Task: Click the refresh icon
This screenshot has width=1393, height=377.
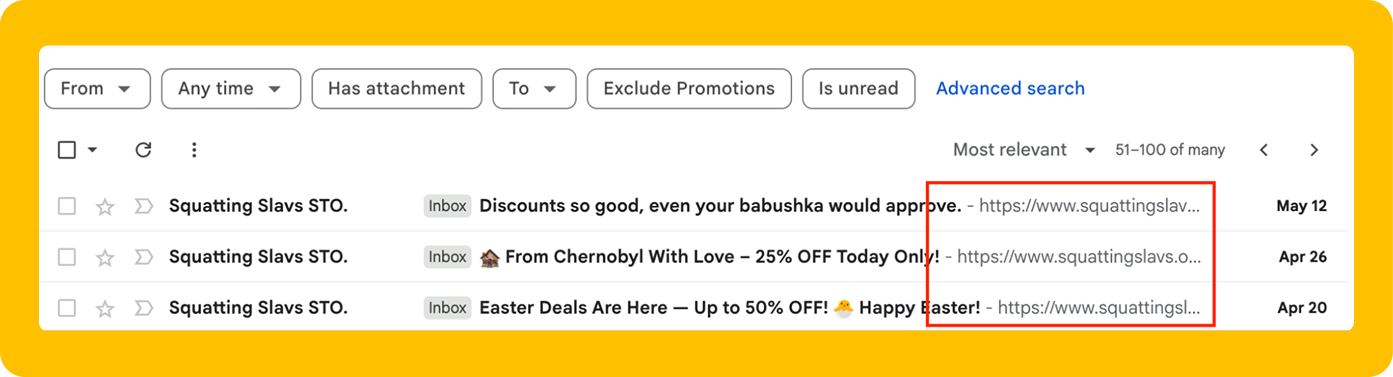Action: pos(143,150)
